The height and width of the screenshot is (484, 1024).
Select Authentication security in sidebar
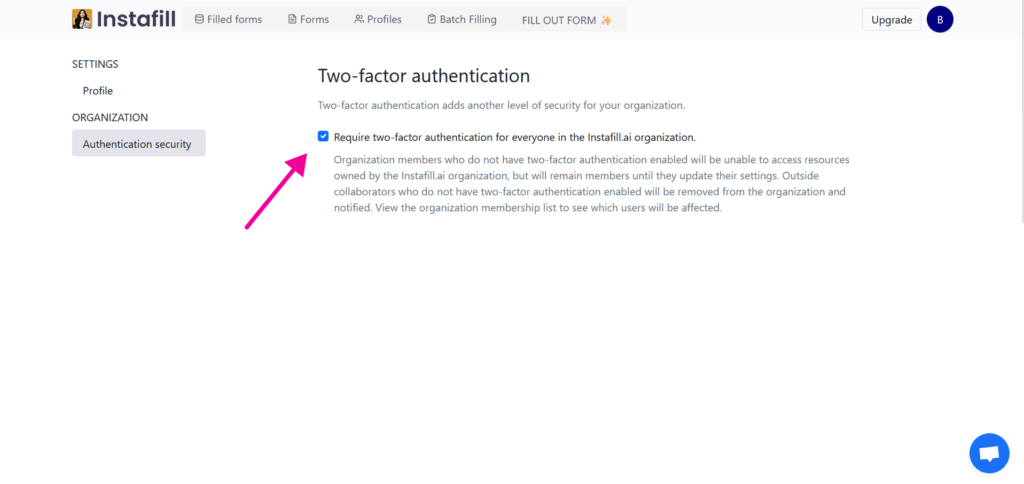138,143
